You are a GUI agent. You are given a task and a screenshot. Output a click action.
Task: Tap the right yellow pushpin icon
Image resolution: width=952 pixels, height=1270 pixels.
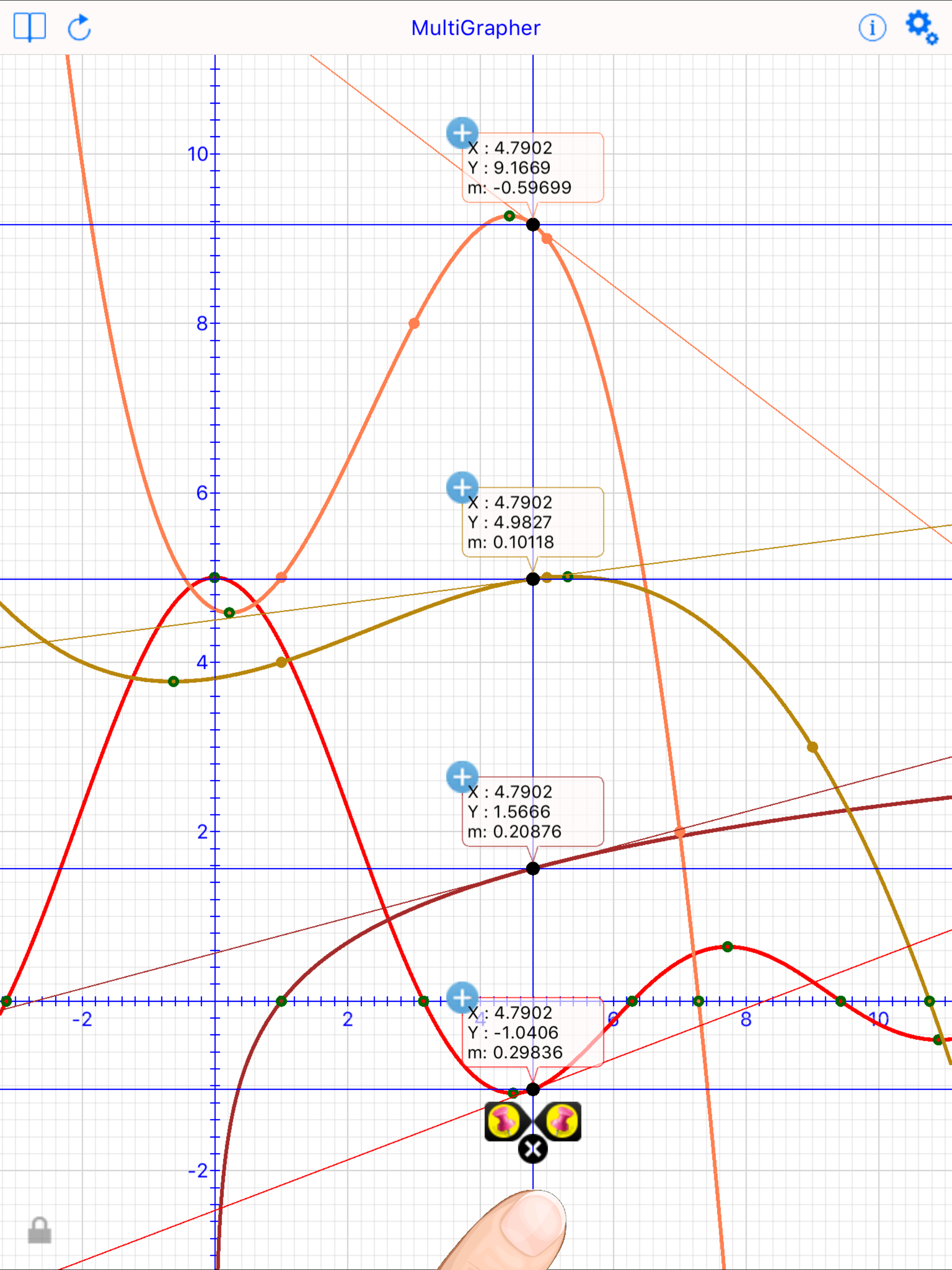(562, 1120)
